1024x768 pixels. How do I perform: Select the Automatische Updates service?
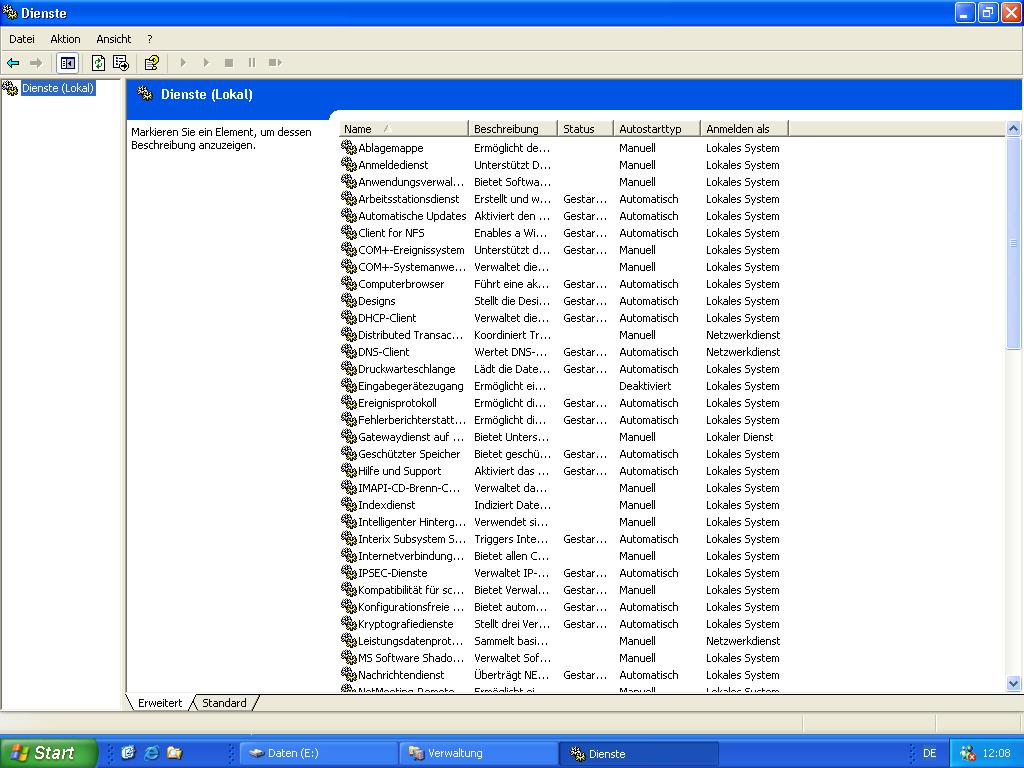click(412, 216)
